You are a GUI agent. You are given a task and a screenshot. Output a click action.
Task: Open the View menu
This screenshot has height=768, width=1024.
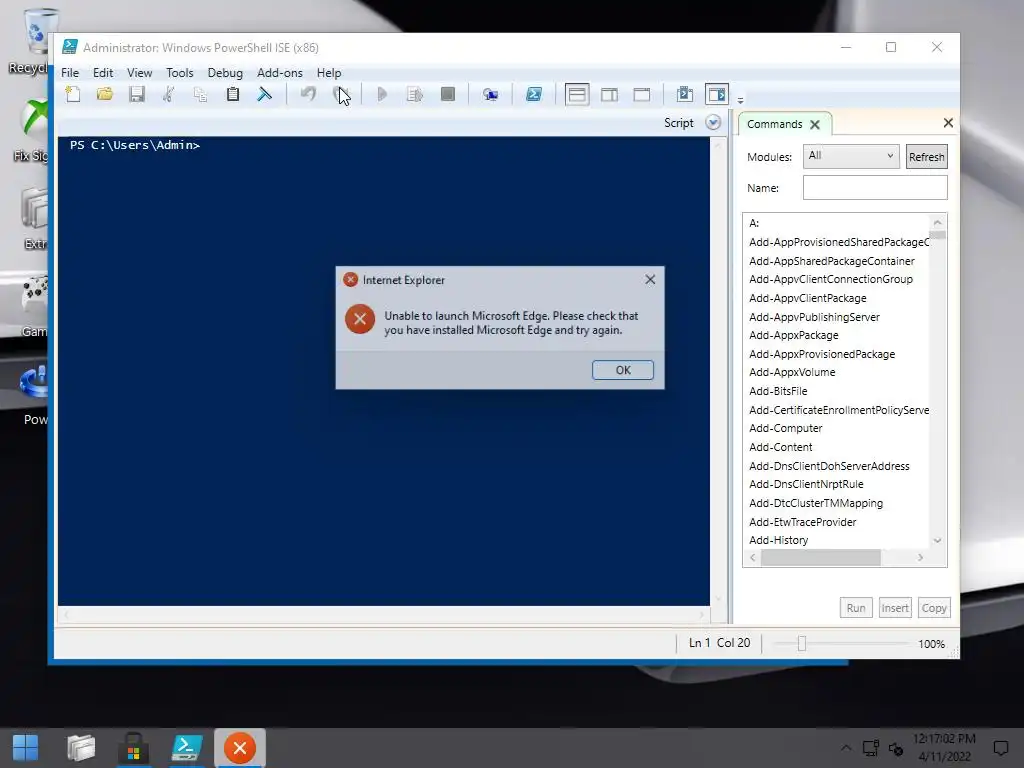[x=139, y=72]
